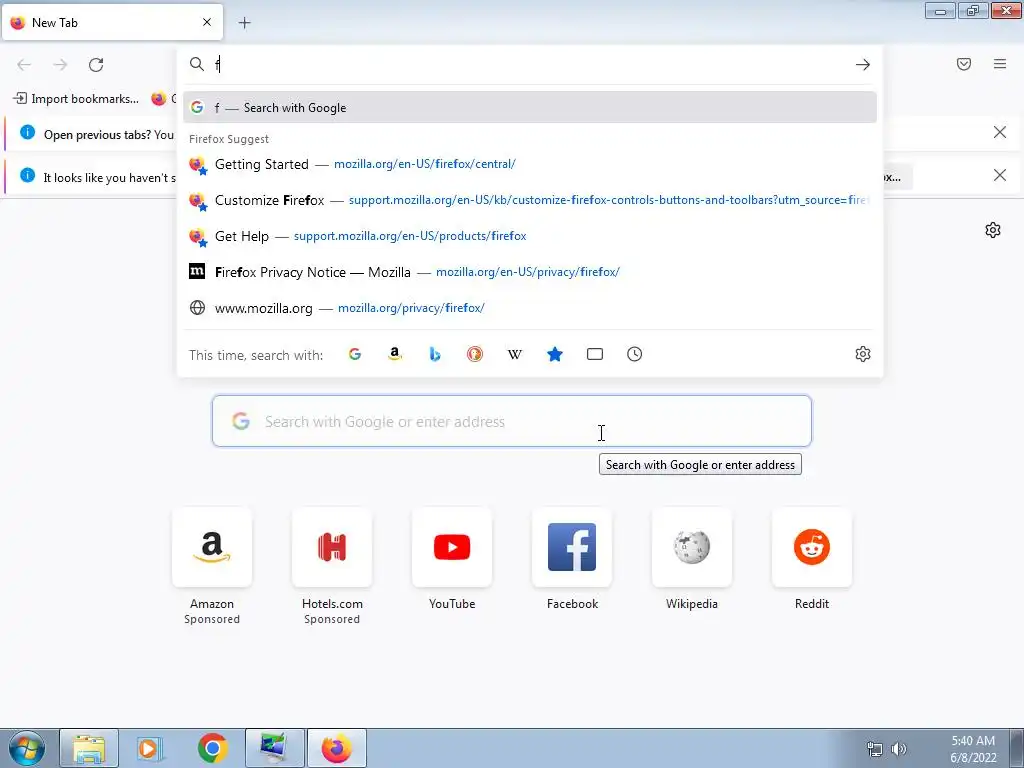
Task: Dismiss the 'It looks like you haven't' notification
Action: tap(1000, 175)
